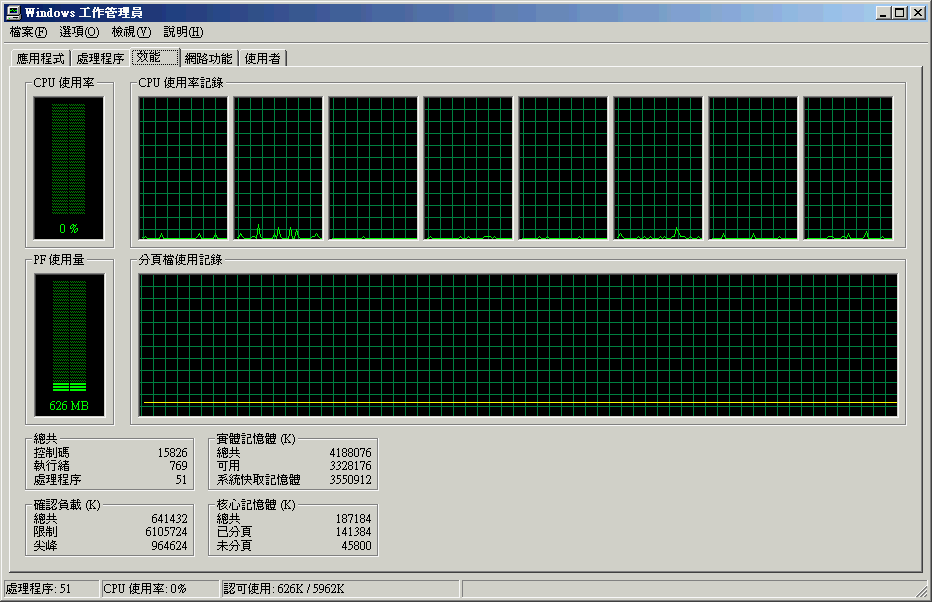Click 未分頁 value 45800
932x602 pixels.
pos(357,546)
